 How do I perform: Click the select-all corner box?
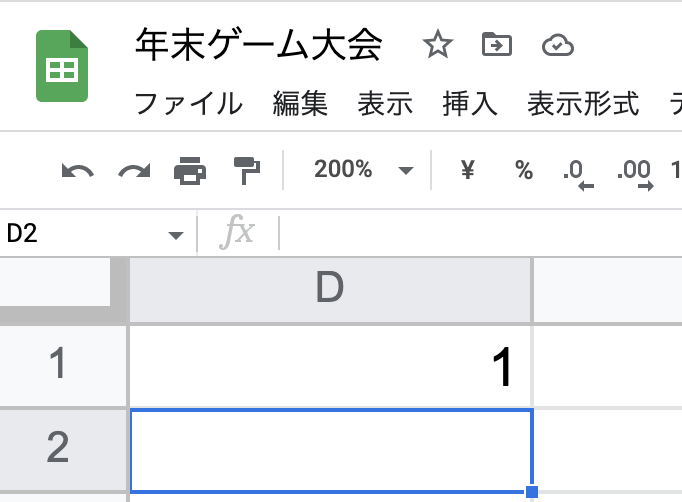click(55, 282)
